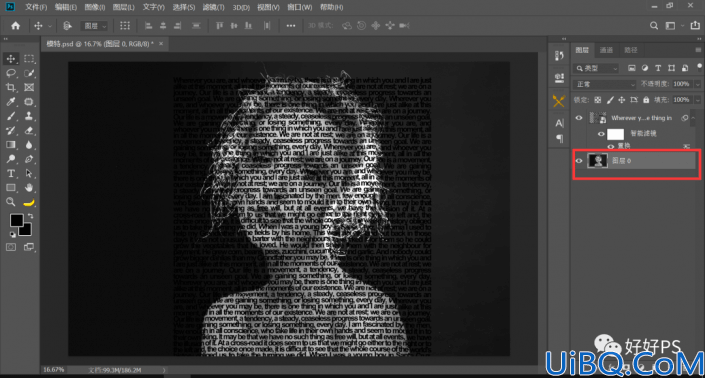Toggle visibility of 图层 0
The height and width of the screenshot is (378, 705).
579,160
